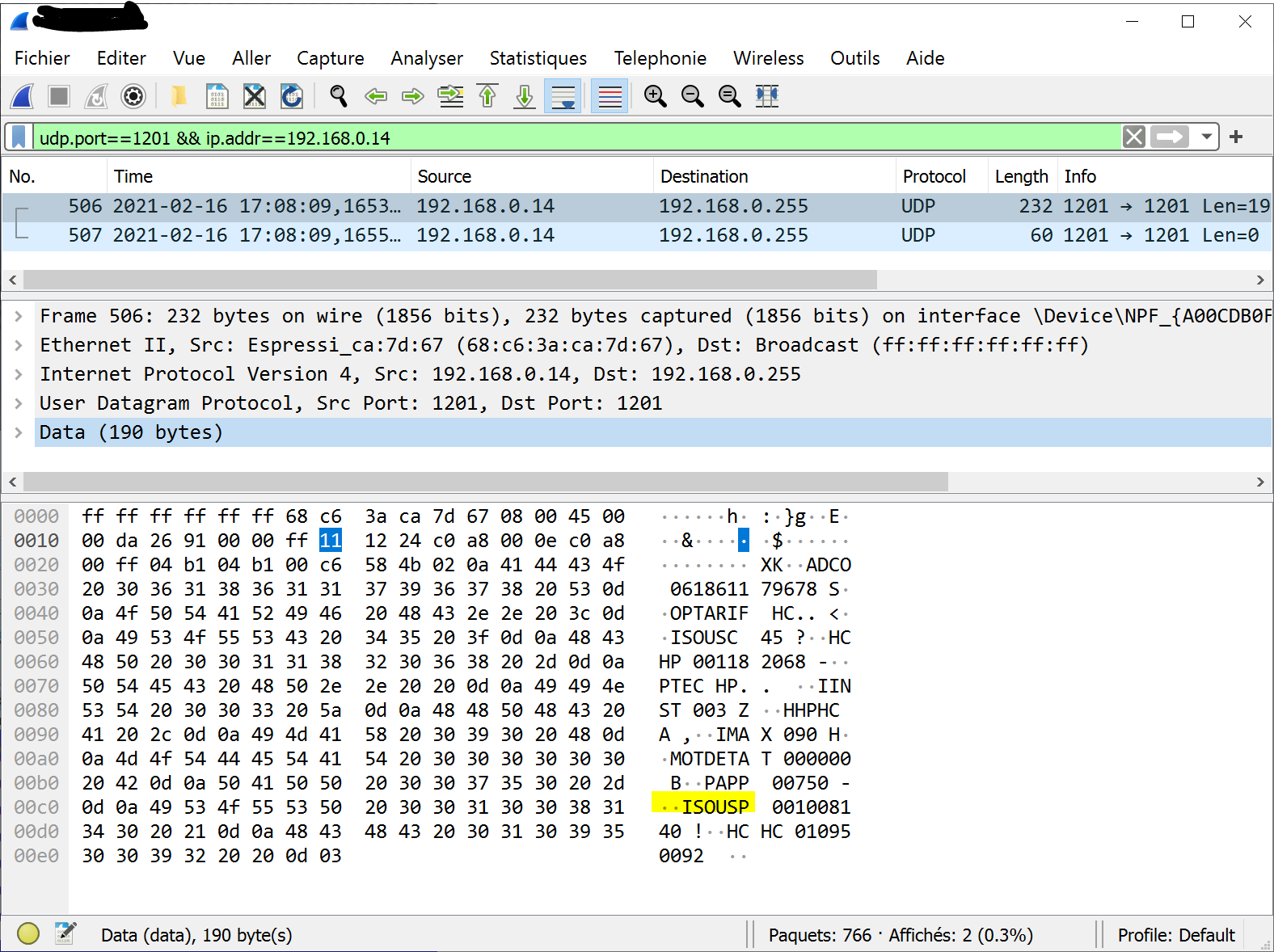This screenshot has width=1274, height=952.
Task: Open the Aller menu
Action: pos(251,58)
